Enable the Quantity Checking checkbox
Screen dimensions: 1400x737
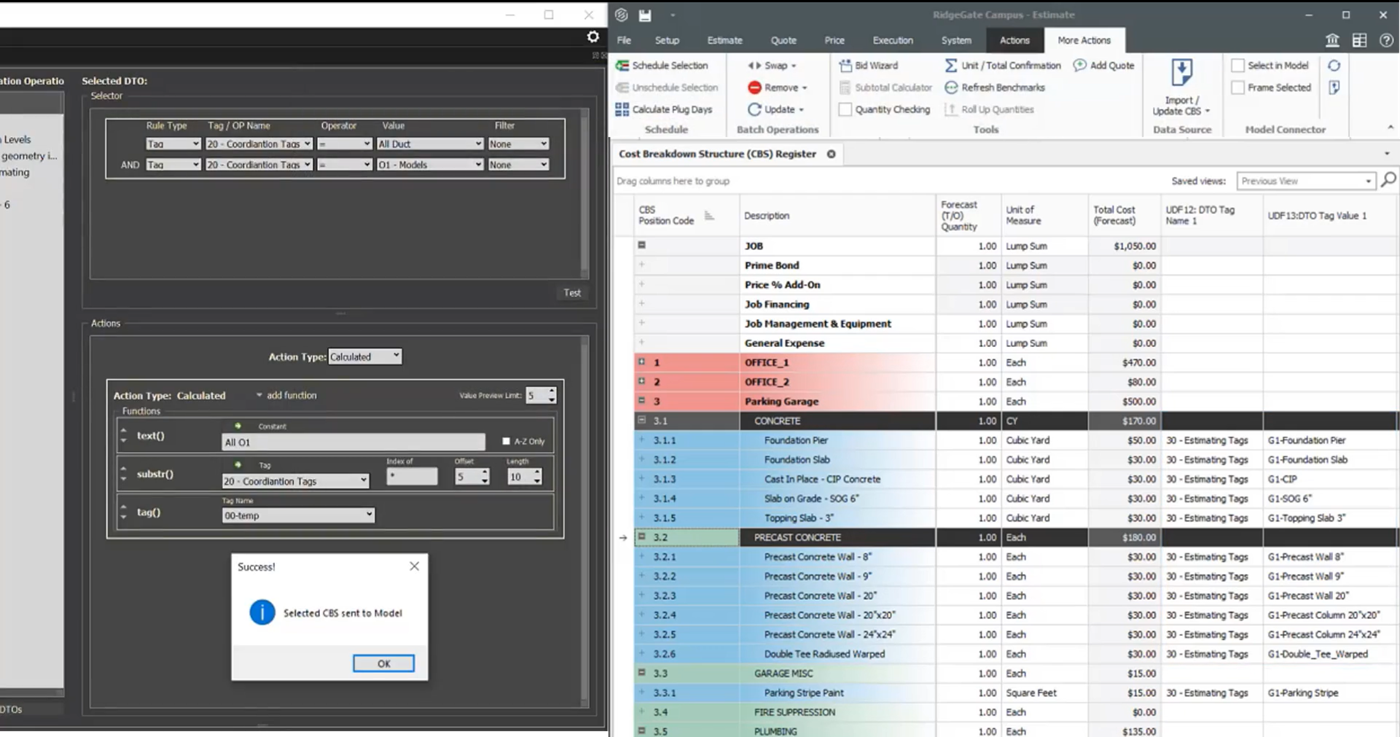845,110
